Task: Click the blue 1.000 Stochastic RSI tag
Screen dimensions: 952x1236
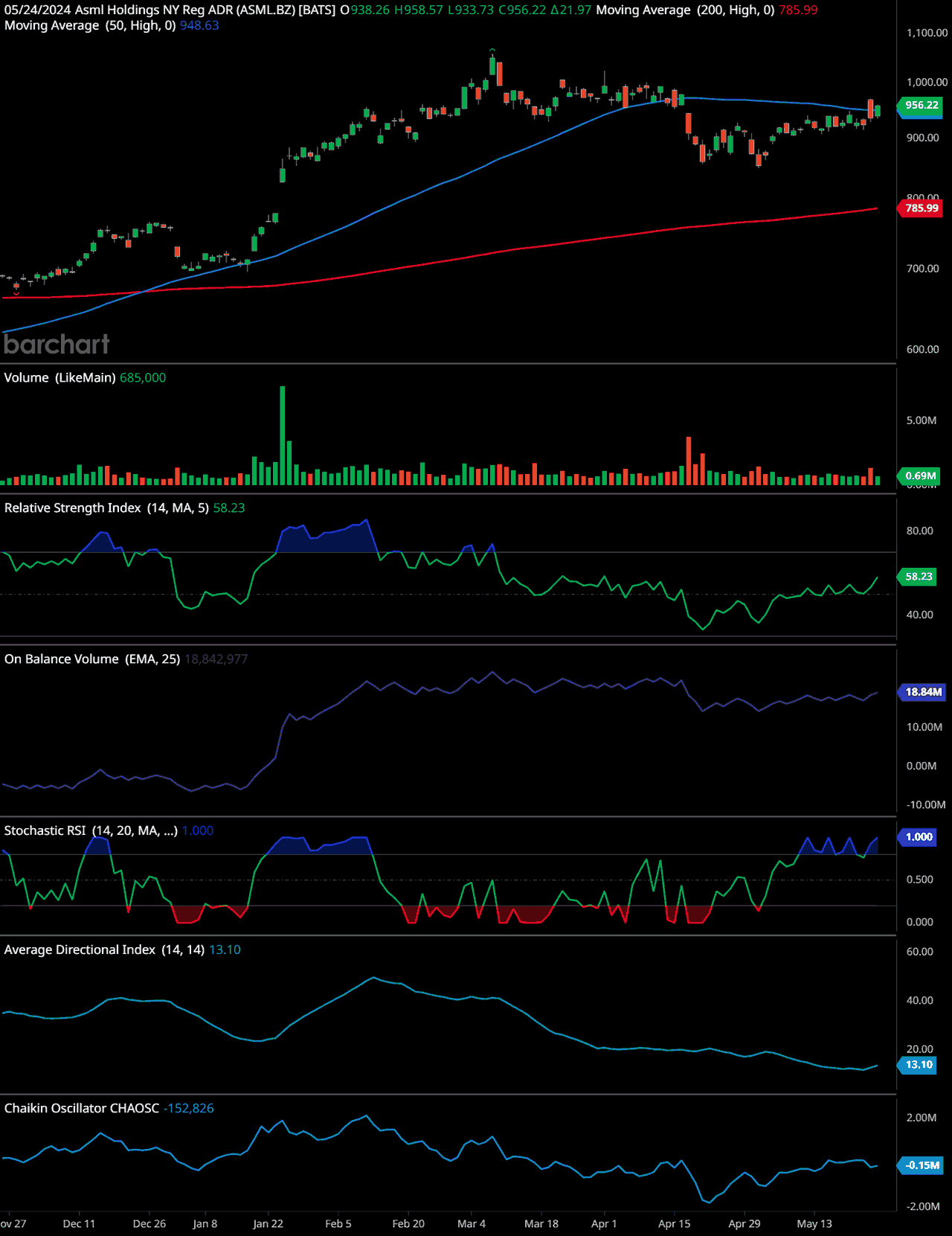Action: pyautogui.click(x=919, y=837)
